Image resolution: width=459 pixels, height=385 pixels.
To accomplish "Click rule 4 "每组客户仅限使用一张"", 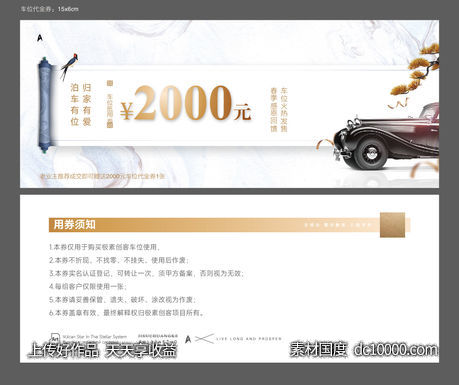I will (88, 286).
